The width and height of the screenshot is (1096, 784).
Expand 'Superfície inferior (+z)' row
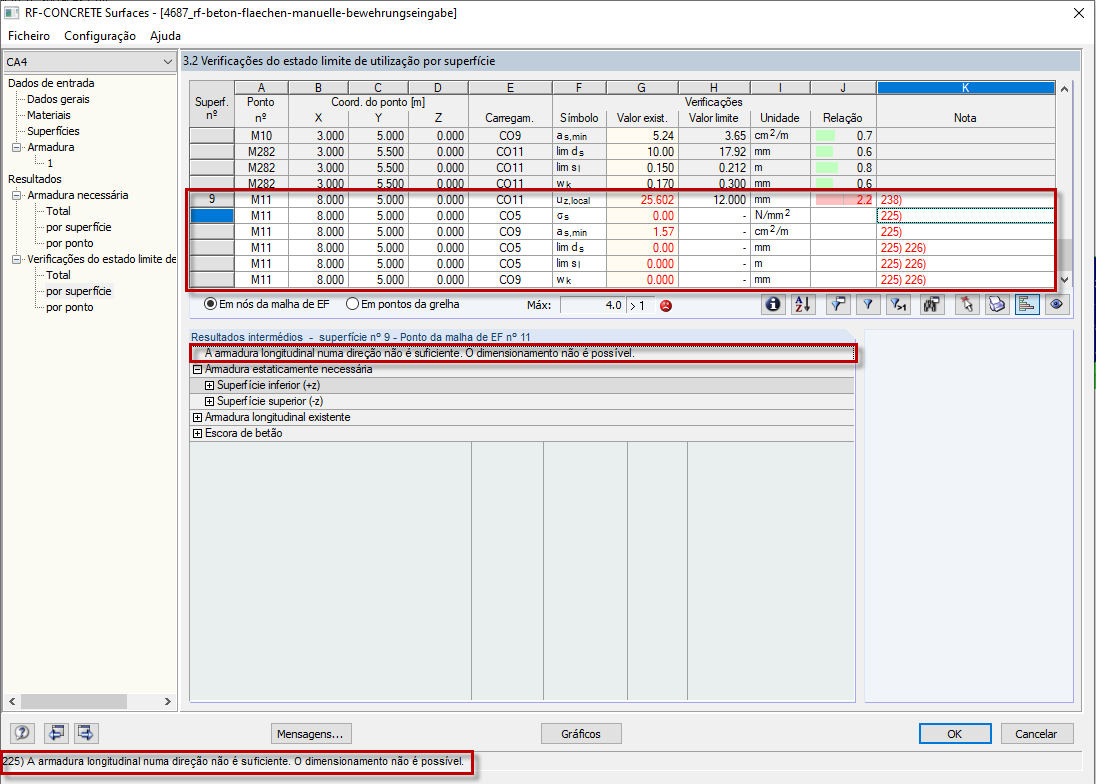pos(209,386)
